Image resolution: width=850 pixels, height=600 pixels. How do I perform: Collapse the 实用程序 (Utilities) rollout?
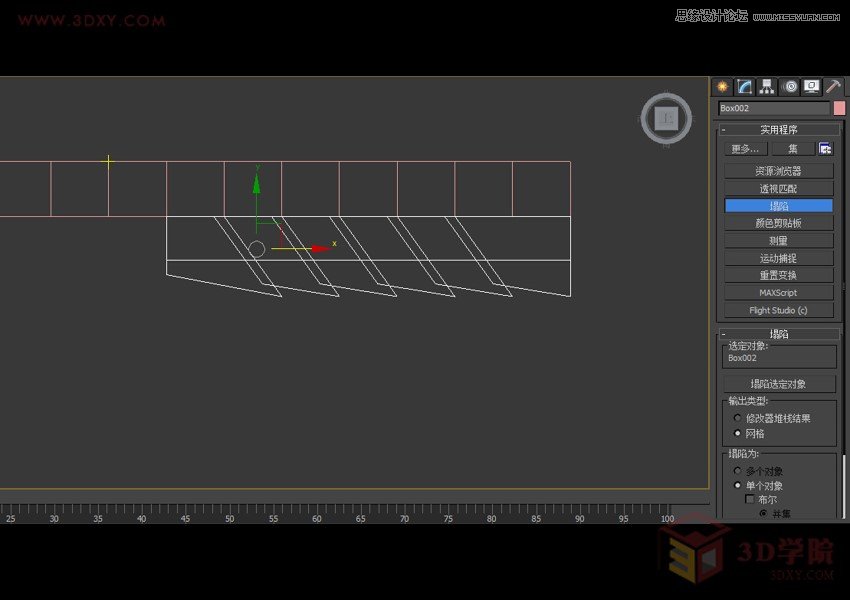point(723,128)
